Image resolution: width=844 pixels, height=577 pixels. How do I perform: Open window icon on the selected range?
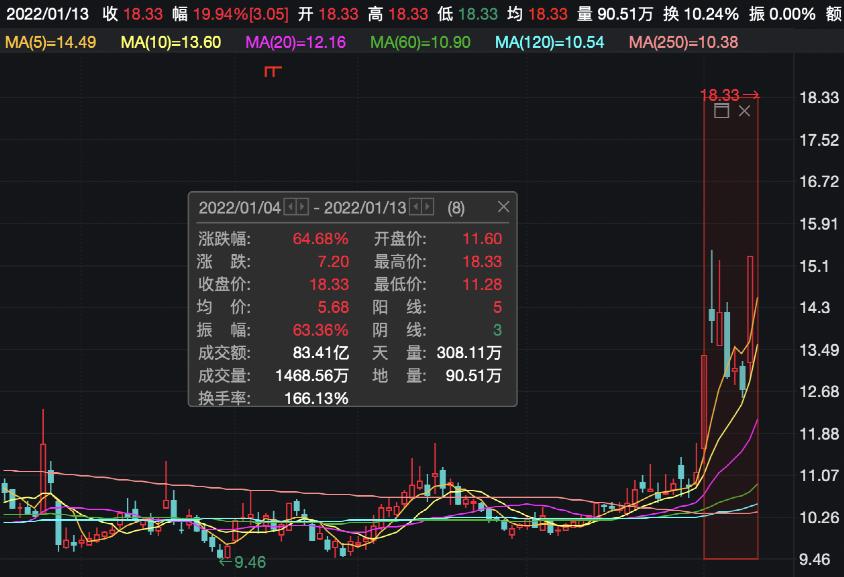(721, 112)
